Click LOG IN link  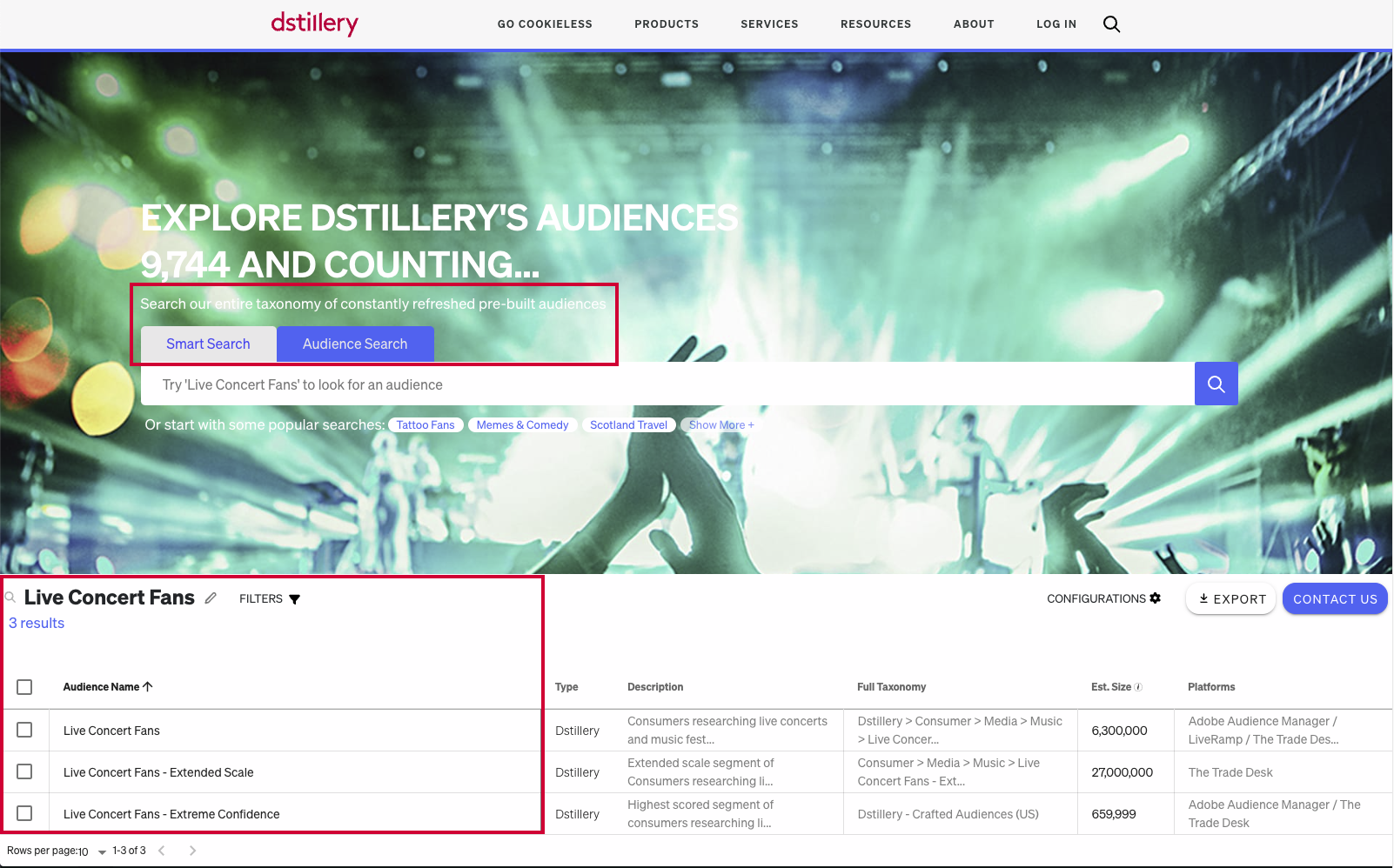(x=1056, y=24)
